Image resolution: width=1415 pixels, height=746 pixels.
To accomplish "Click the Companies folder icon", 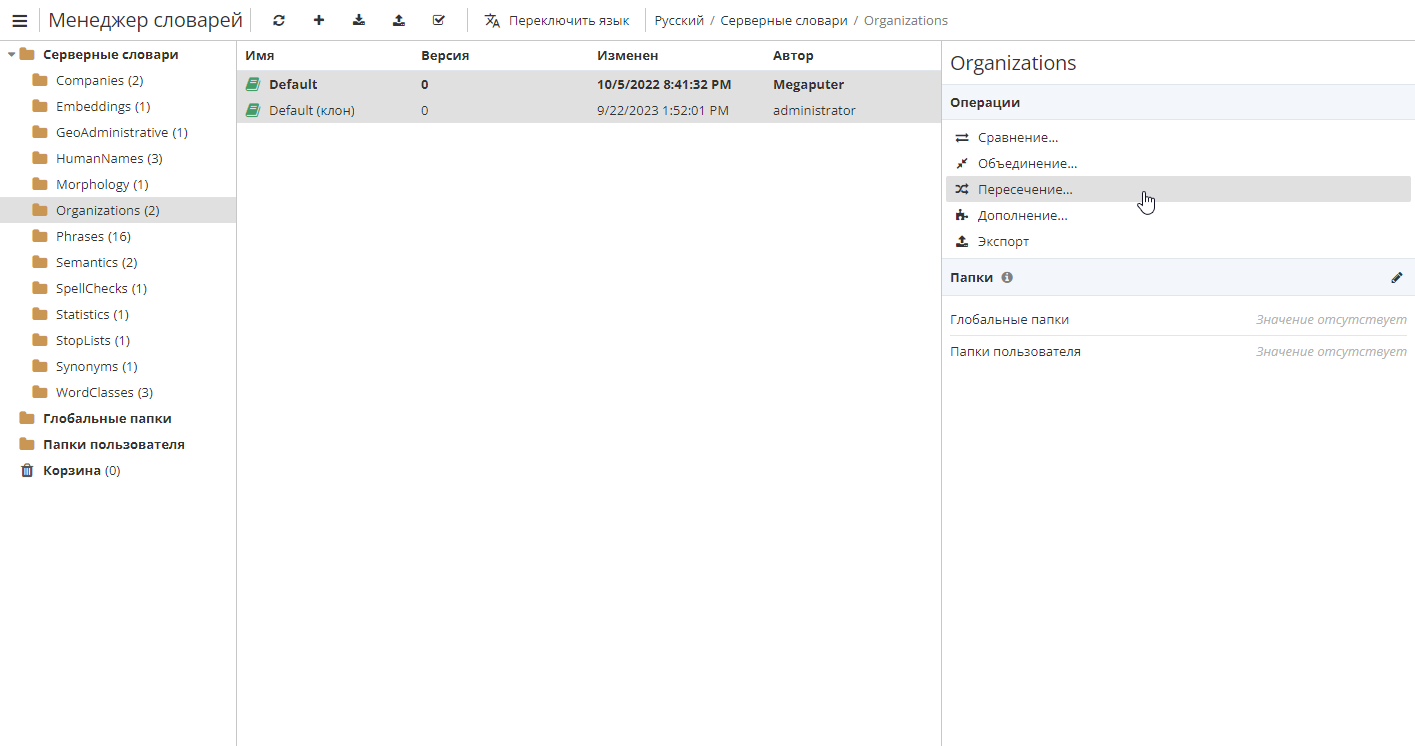I will point(40,80).
